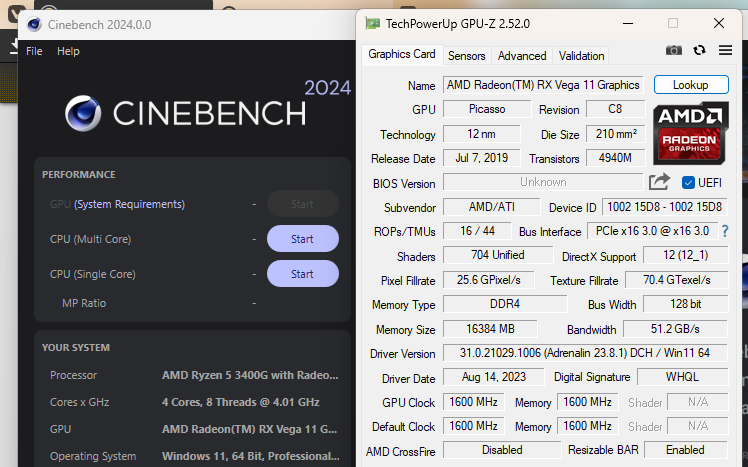
Task: Click the Revision C8 value
Action: [615, 109]
